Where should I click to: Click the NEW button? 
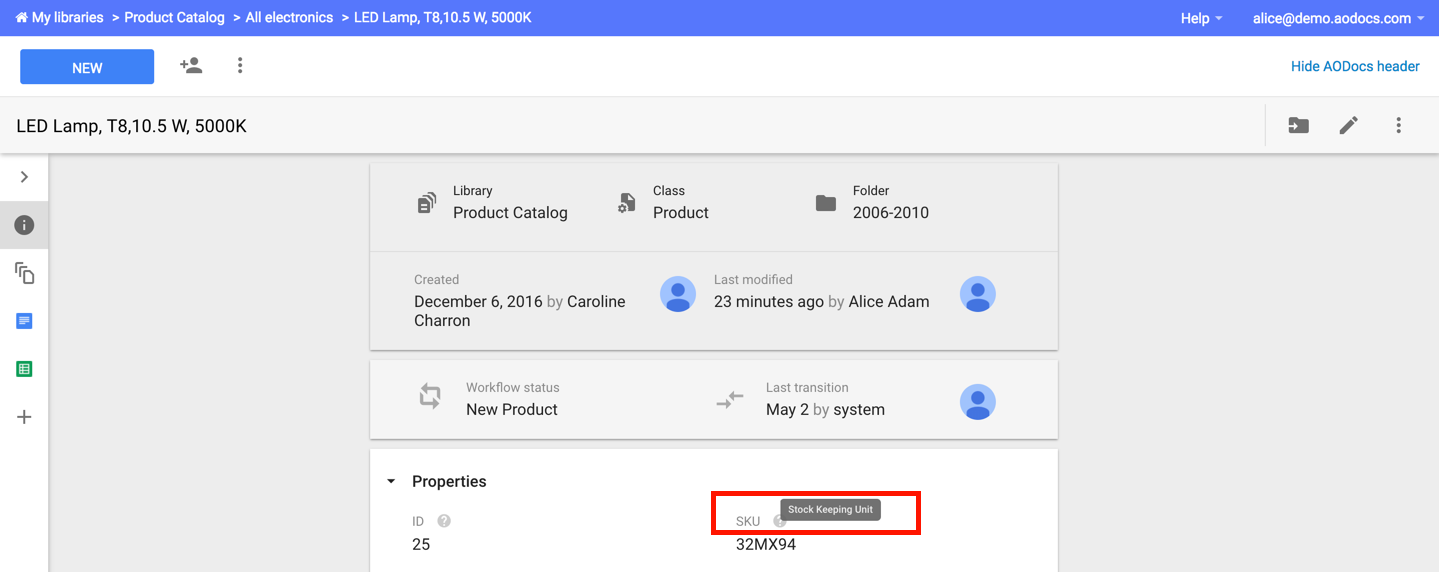87,67
